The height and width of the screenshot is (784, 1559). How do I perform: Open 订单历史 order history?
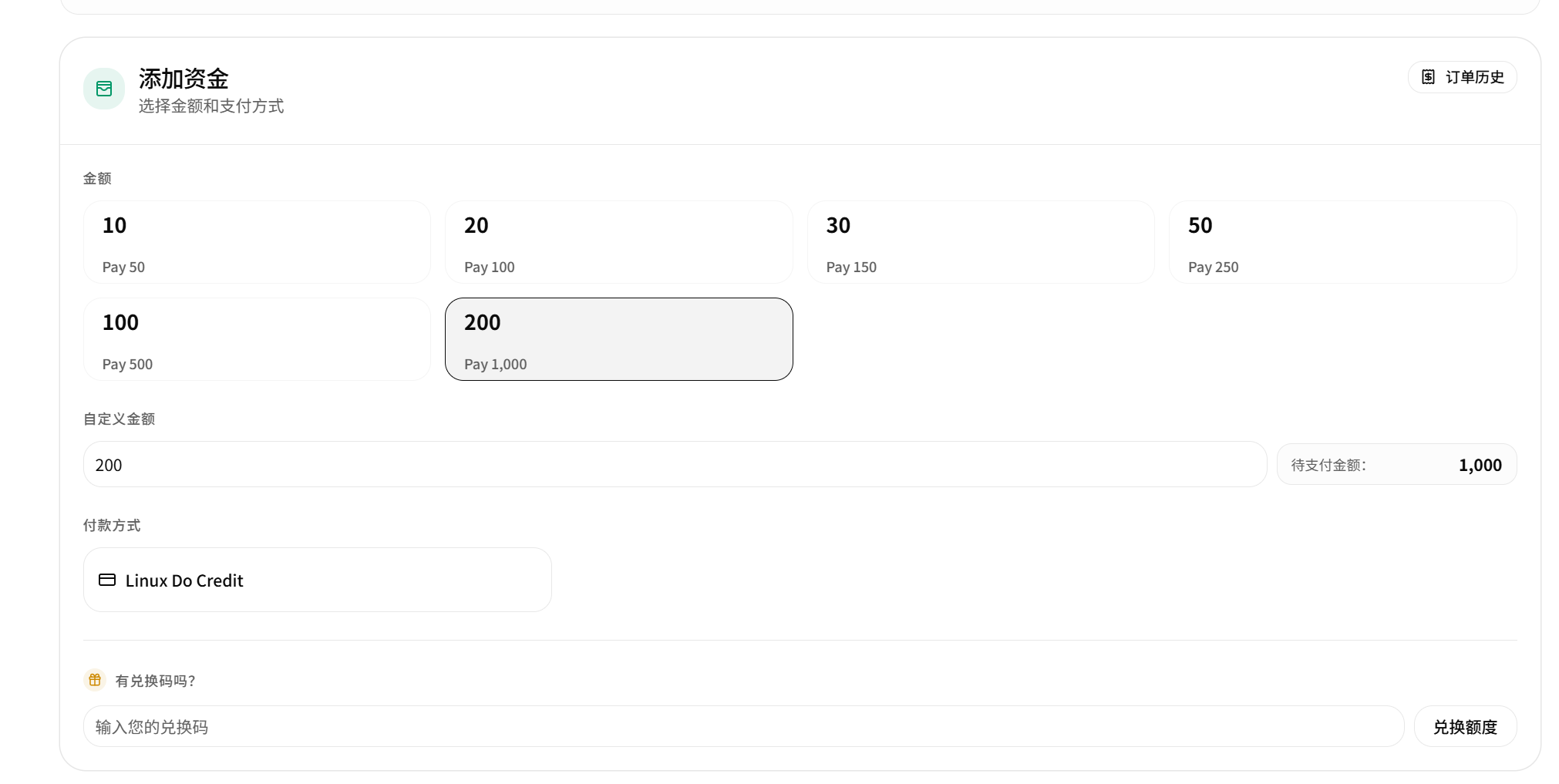pyautogui.click(x=1463, y=77)
